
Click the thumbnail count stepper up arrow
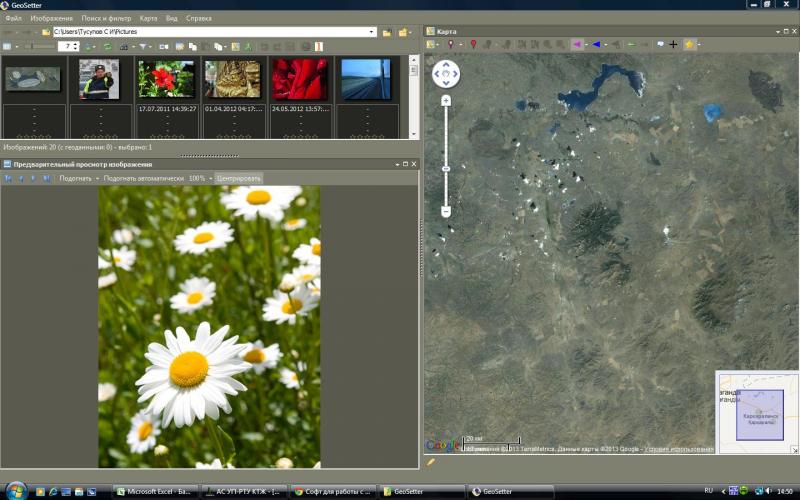point(76,44)
